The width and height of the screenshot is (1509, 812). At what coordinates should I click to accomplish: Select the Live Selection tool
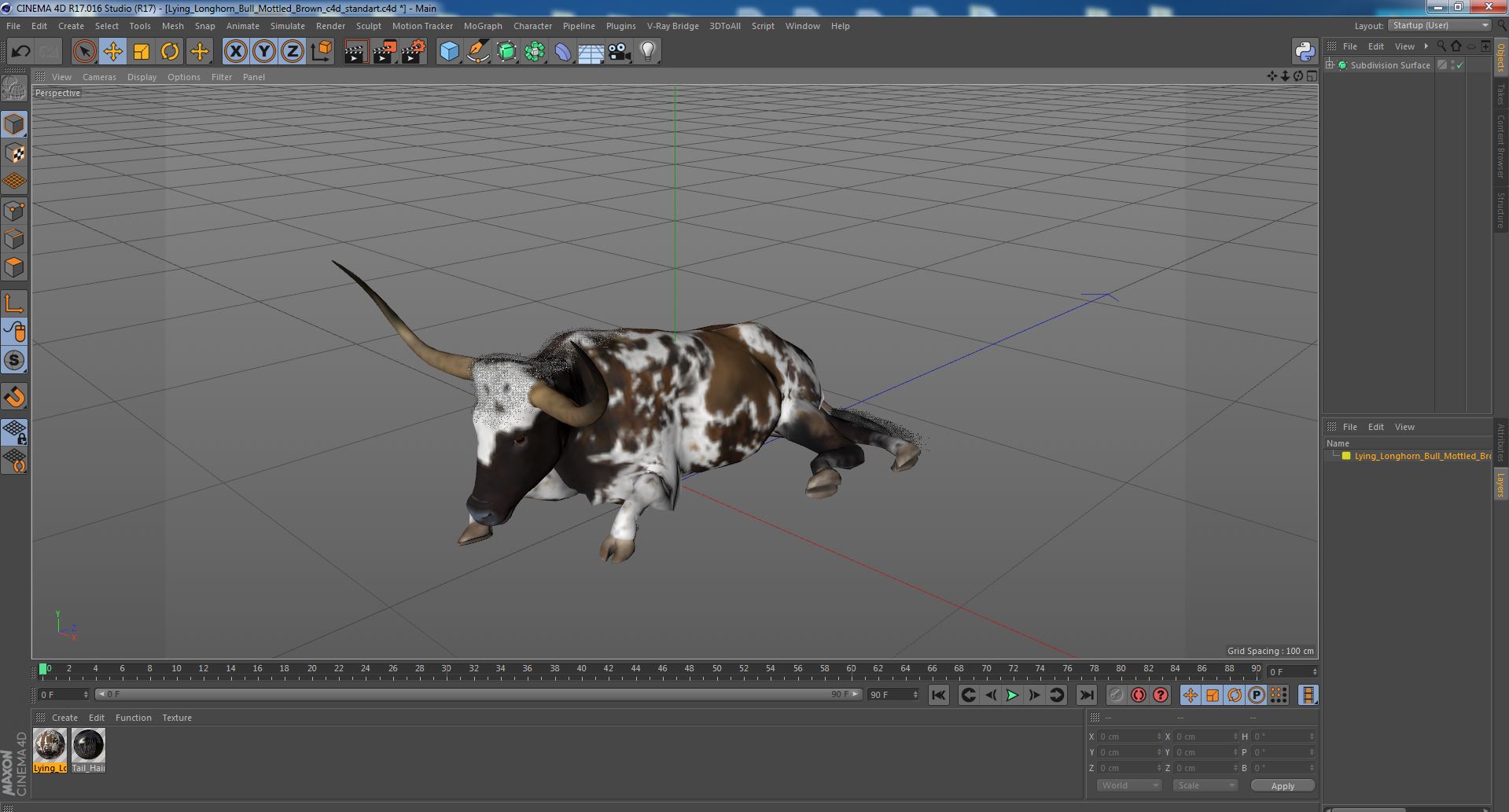tap(84, 52)
